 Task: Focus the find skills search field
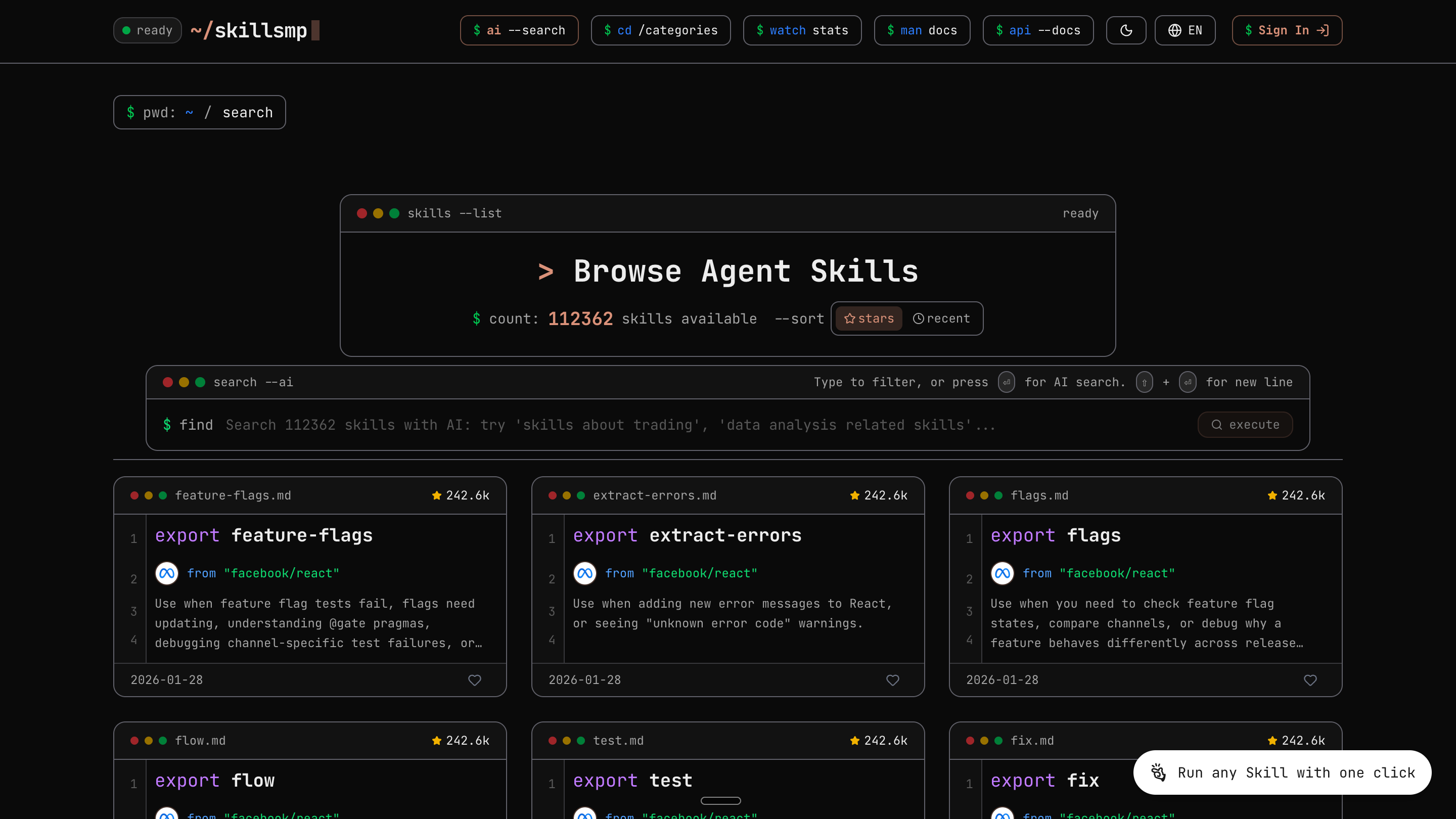coord(610,425)
